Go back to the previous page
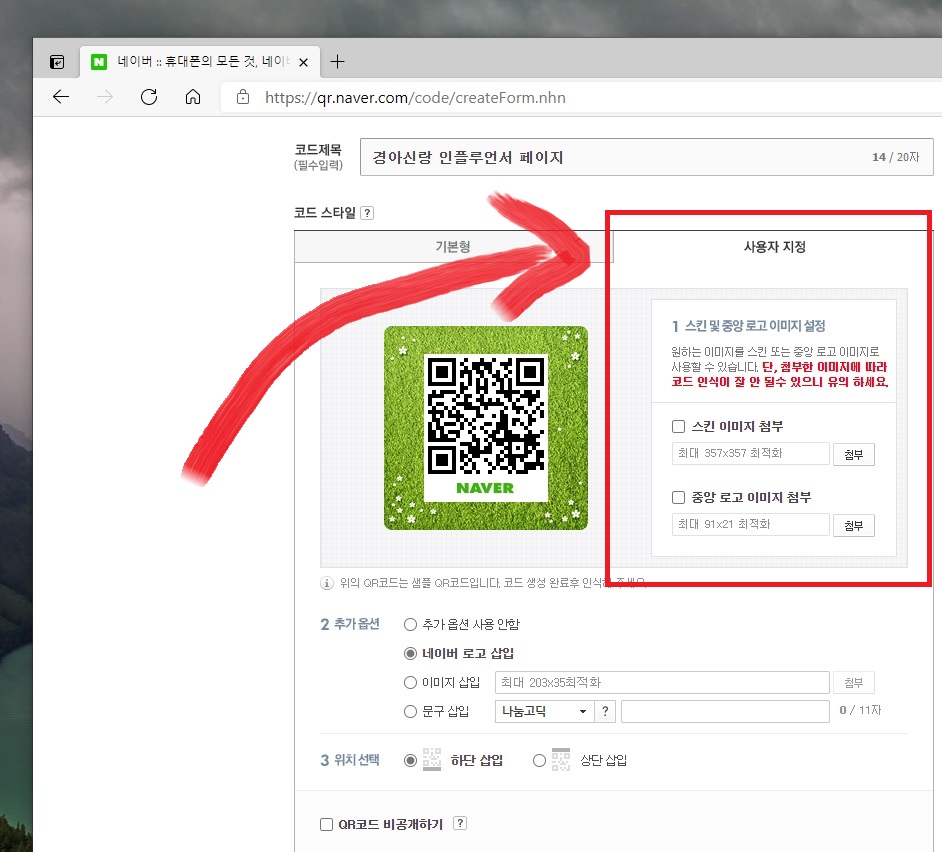The height and width of the screenshot is (852, 942). tap(61, 97)
